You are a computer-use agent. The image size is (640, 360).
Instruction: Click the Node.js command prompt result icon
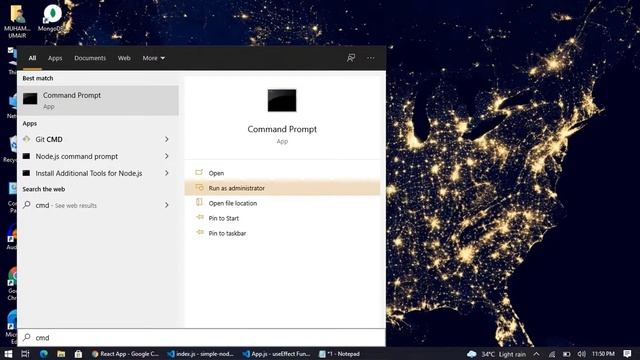click(x=27, y=156)
